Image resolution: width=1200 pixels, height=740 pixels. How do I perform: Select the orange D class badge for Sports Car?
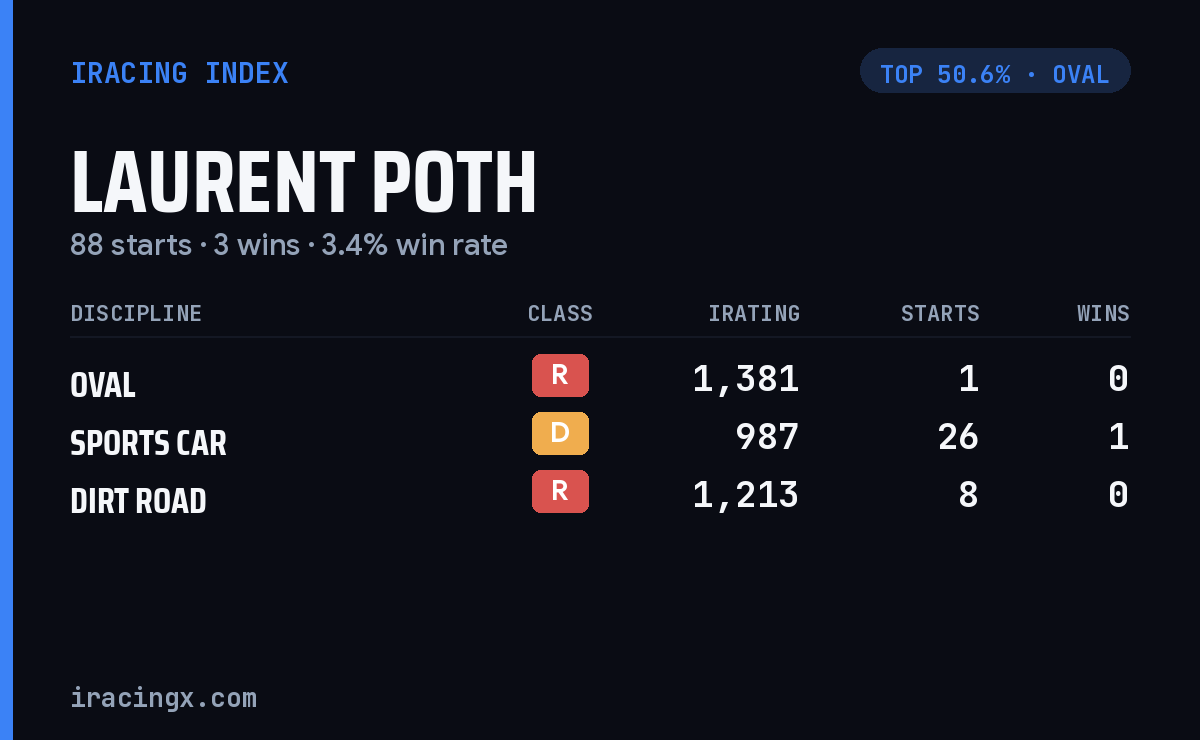coord(560,434)
